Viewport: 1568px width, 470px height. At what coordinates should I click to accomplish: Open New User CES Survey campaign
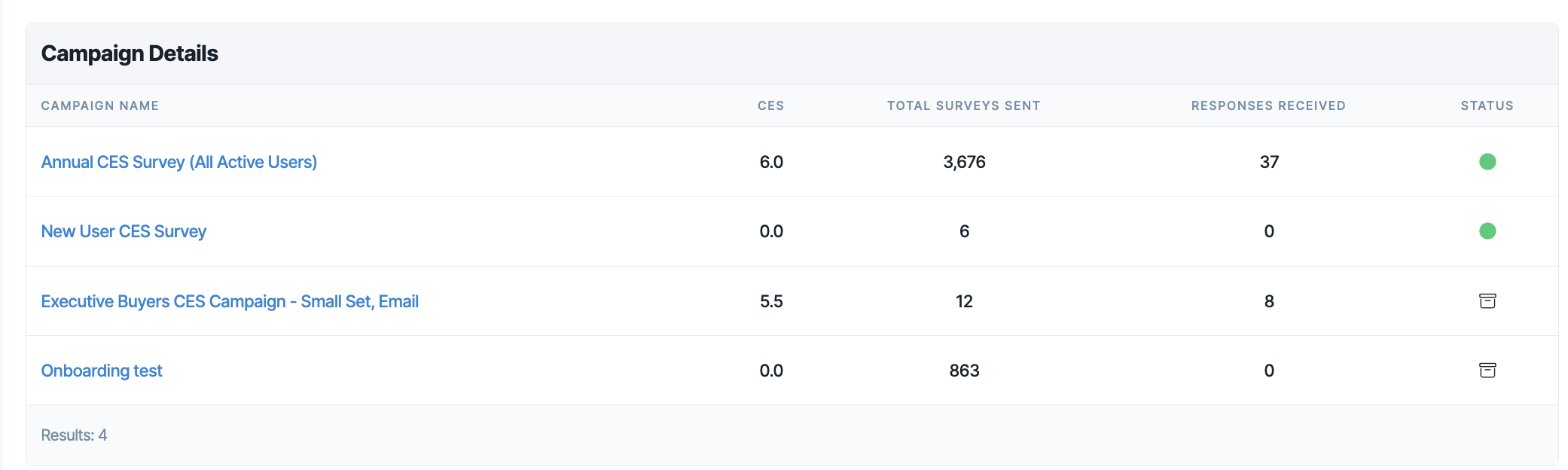[x=124, y=231]
